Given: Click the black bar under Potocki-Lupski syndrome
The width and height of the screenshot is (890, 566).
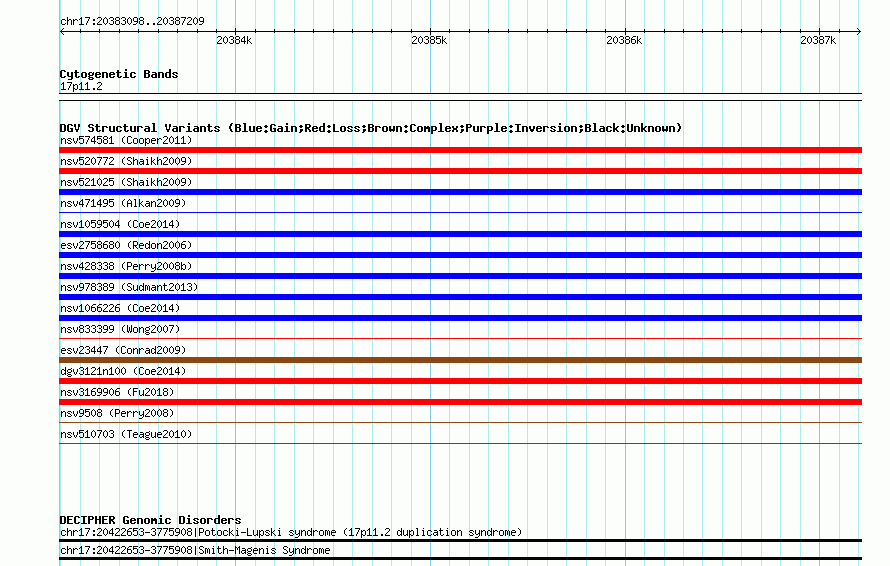Looking at the screenshot, I should click(x=460, y=541).
